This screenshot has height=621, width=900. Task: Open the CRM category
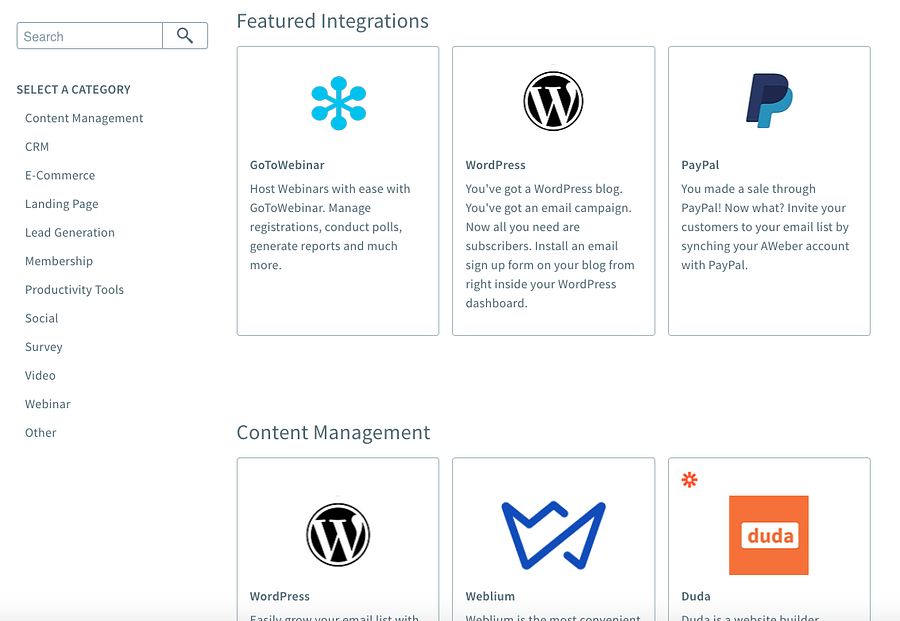click(36, 146)
